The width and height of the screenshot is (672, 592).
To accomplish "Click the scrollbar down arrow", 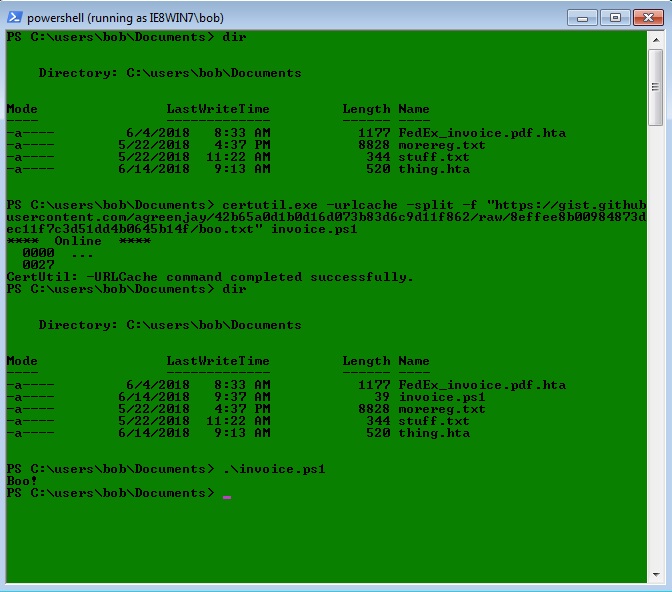I will tap(656, 574).
